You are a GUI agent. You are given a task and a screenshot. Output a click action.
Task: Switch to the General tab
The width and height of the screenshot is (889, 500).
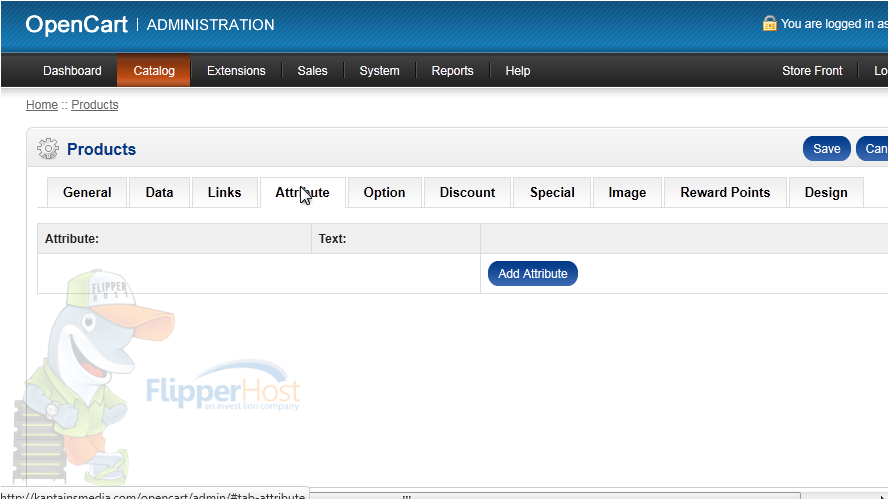click(87, 193)
